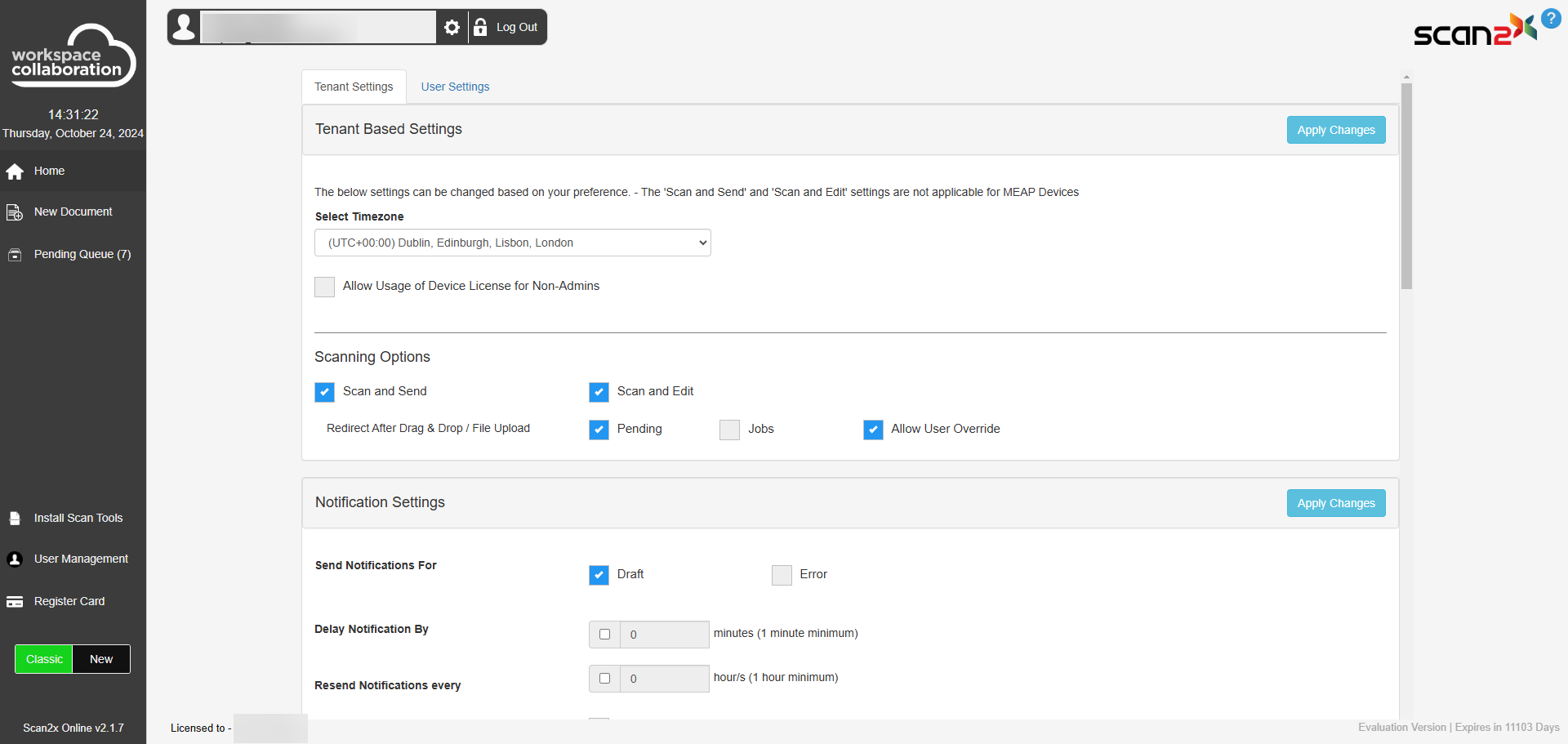The height and width of the screenshot is (744, 1568).
Task: Click the user profile avatar icon
Action: (x=185, y=28)
